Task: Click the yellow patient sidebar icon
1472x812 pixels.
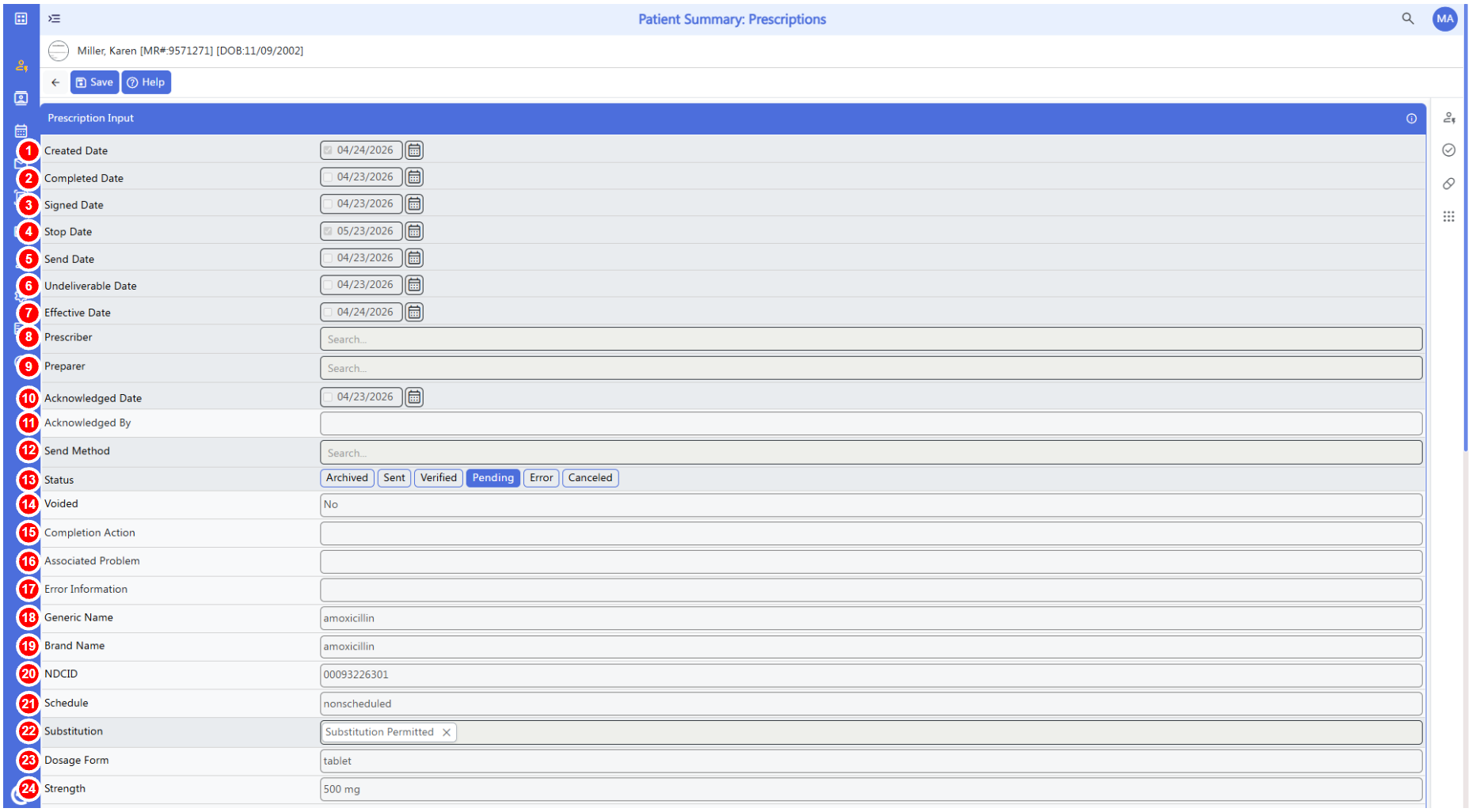Action: pos(21,66)
